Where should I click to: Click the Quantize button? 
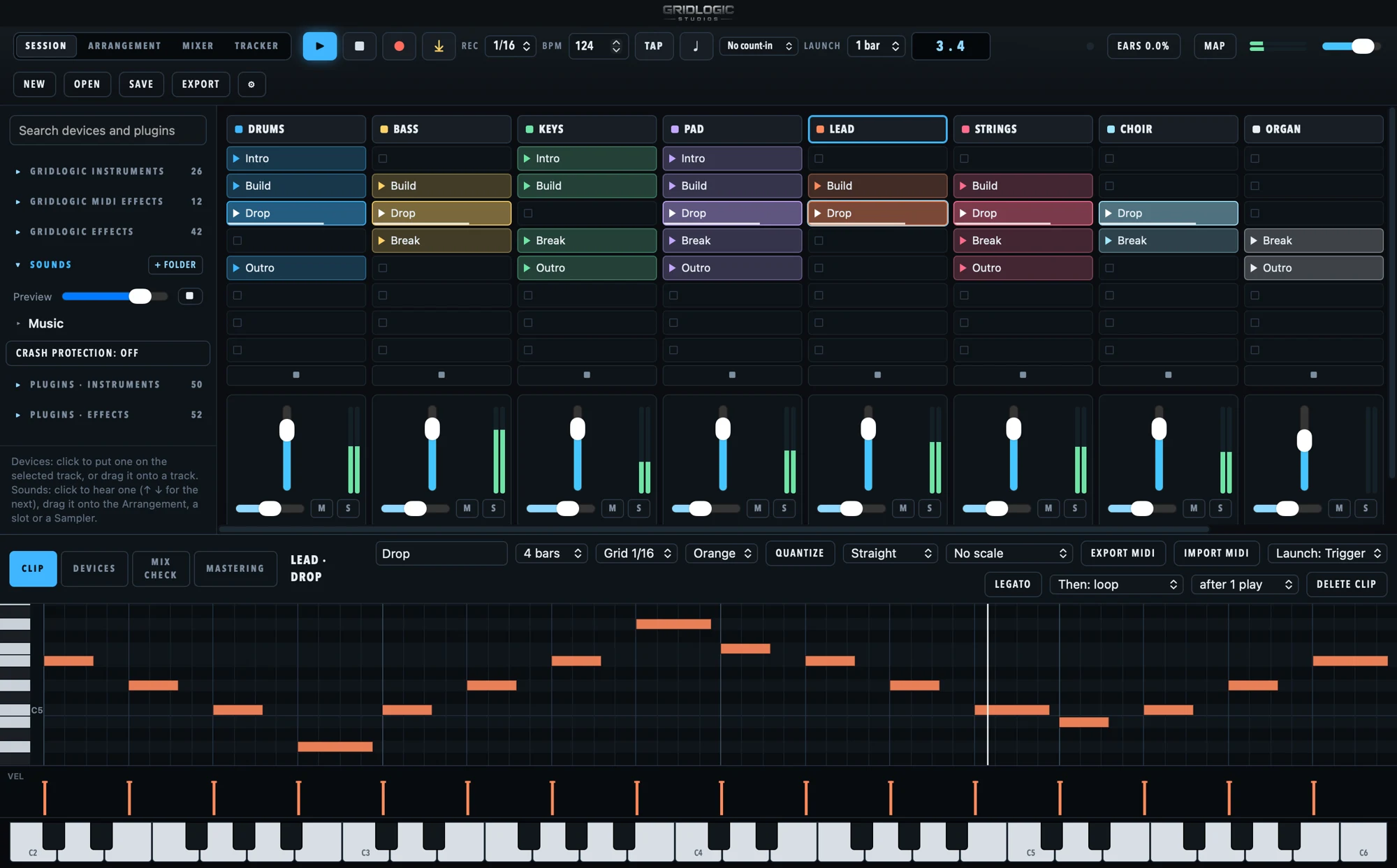pyautogui.click(x=800, y=553)
